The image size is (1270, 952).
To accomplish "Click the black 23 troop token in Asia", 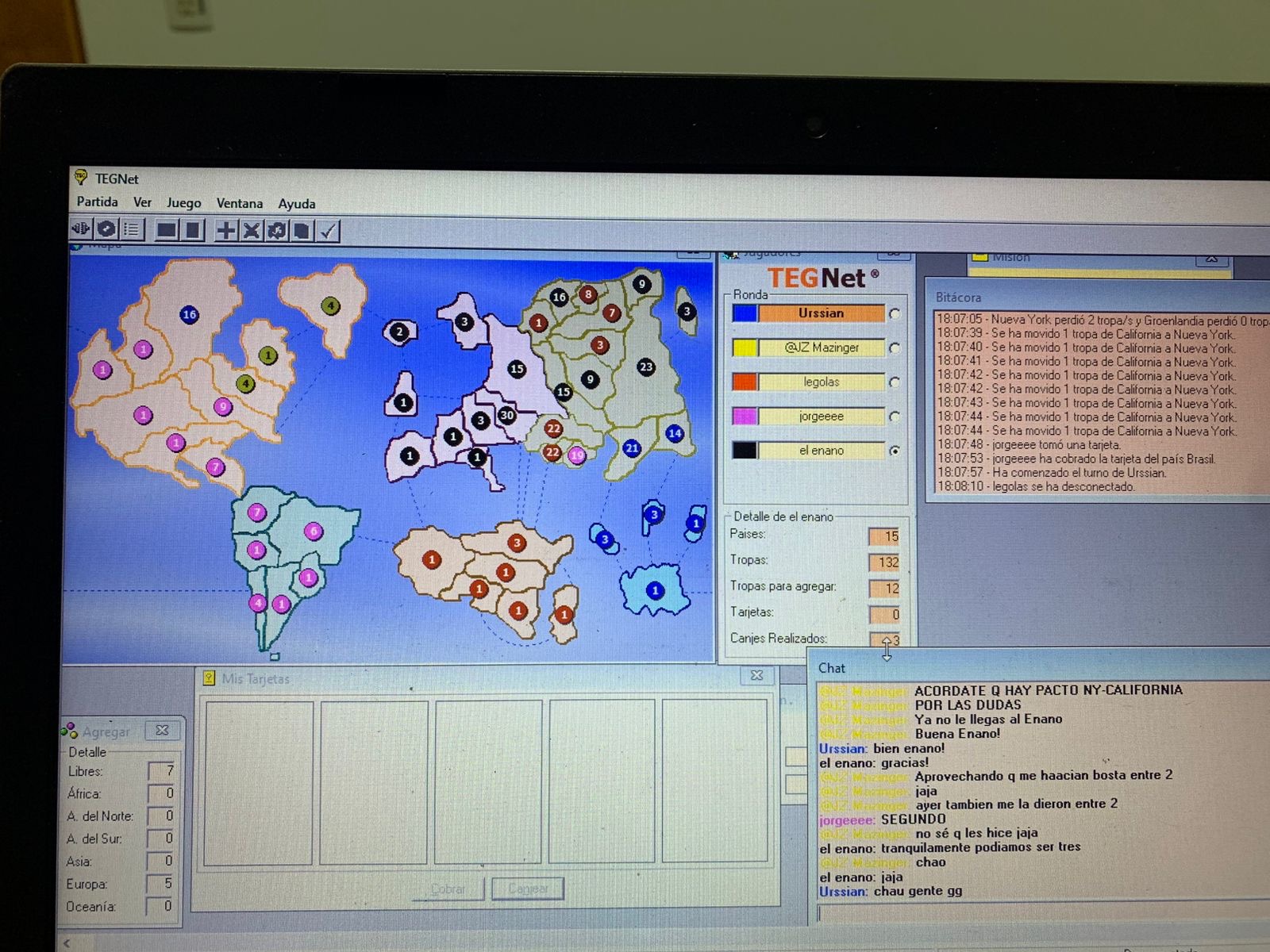I will 646,367.
